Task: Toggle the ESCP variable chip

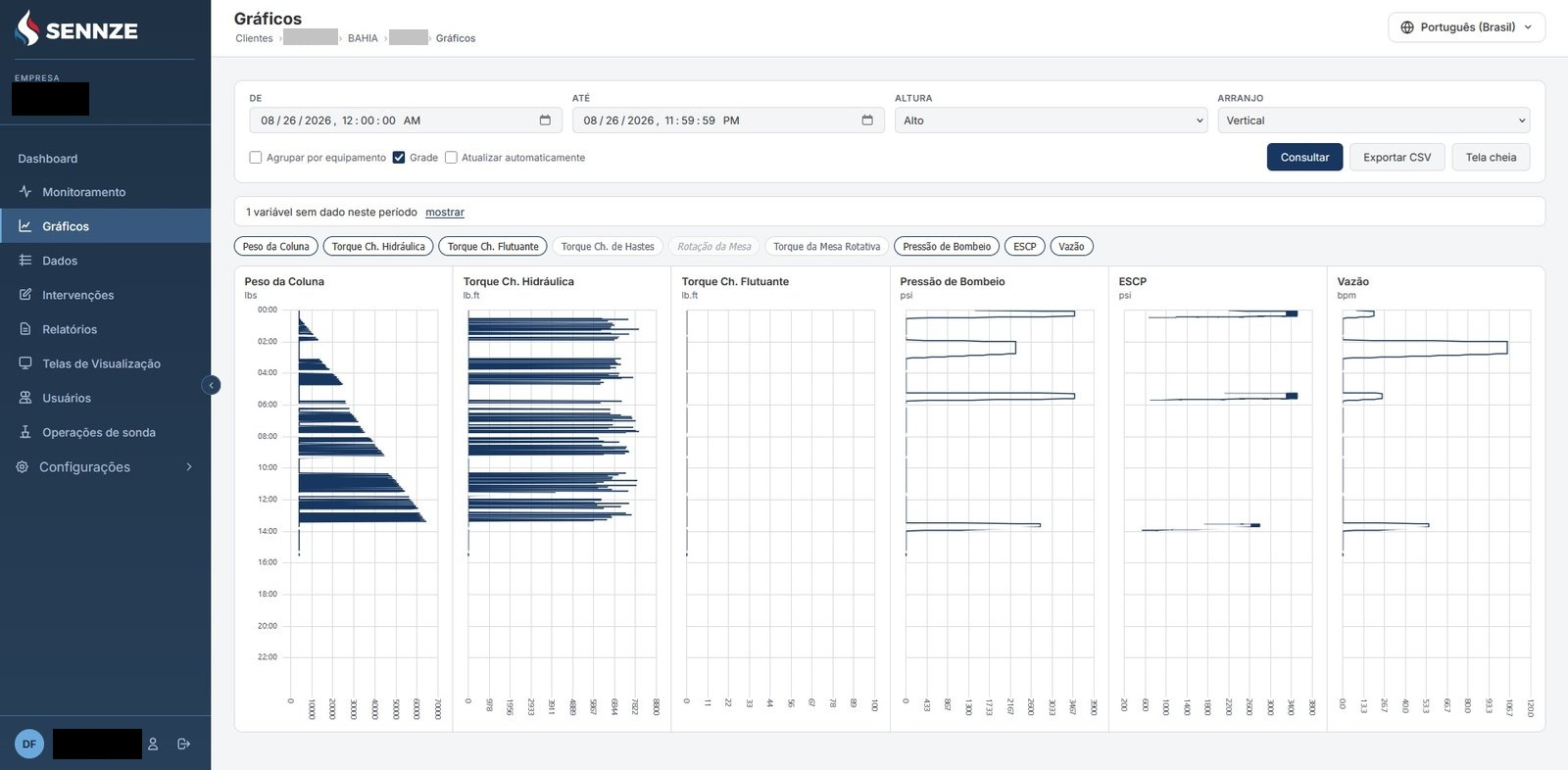Action: [x=1025, y=247]
